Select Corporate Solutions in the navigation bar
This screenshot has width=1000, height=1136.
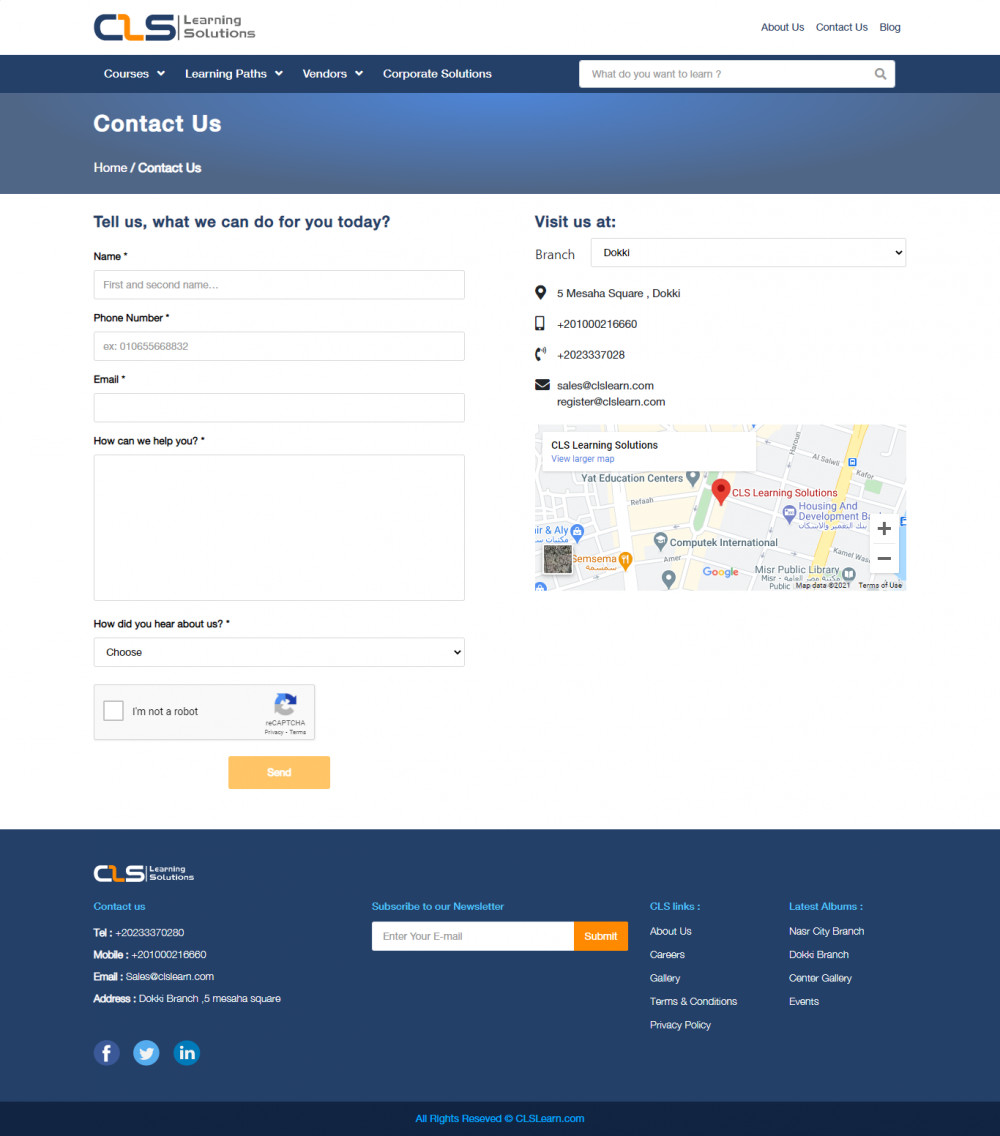pos(437,73)
